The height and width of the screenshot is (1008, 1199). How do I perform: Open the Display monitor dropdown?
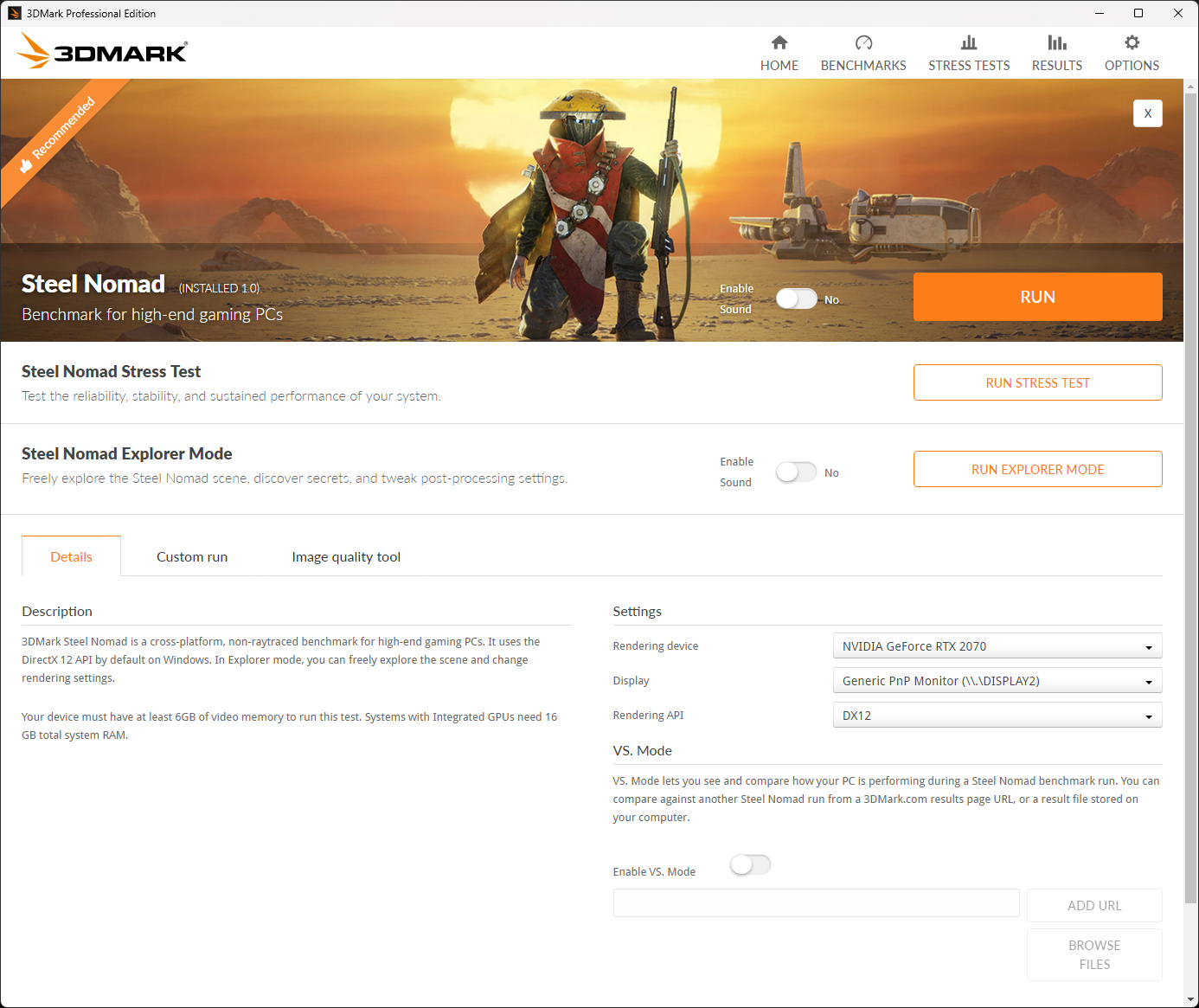[997, 681]
